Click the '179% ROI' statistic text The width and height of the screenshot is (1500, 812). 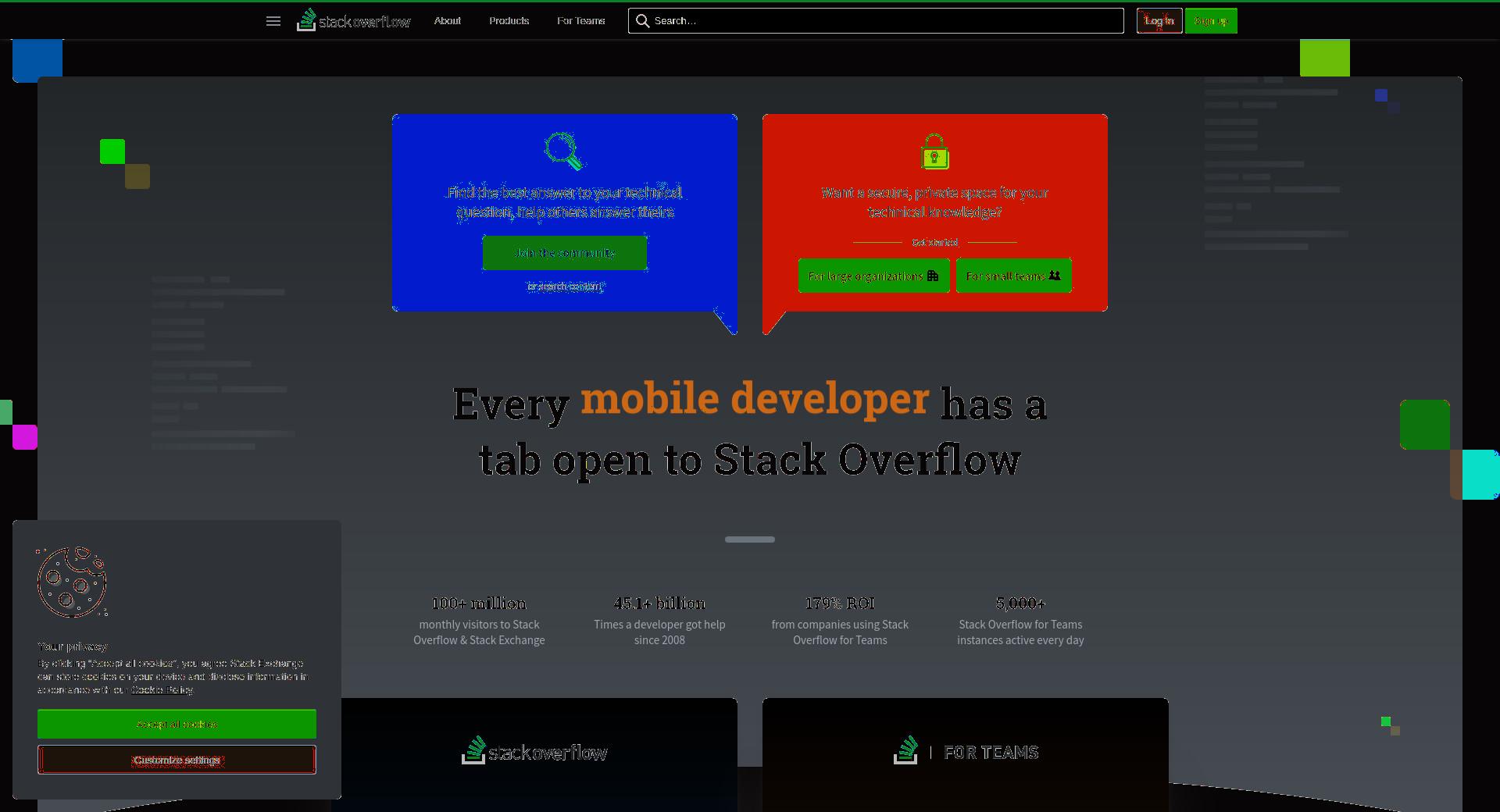tap(840, 604)
